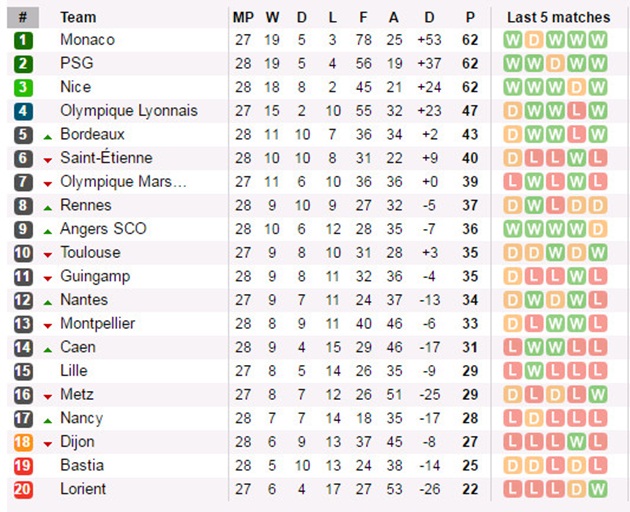Screen dimensions: 630x512
Task: Click Olympique Lyonnais' blue rank 4 badge
Action: coord(23,111)
